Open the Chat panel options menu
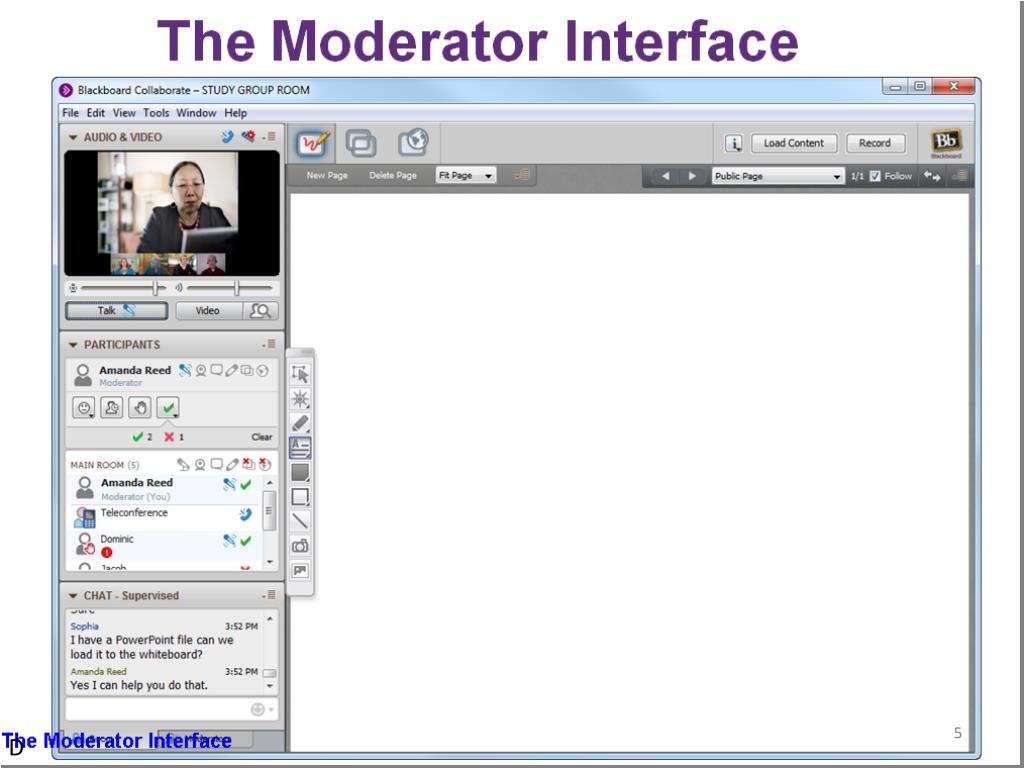The height and width of the screenshot is (768, 1024). tap(269, 595)
